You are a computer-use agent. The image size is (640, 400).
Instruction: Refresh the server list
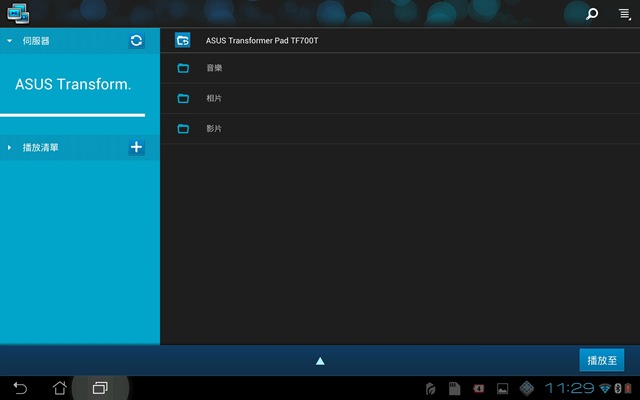136,41
